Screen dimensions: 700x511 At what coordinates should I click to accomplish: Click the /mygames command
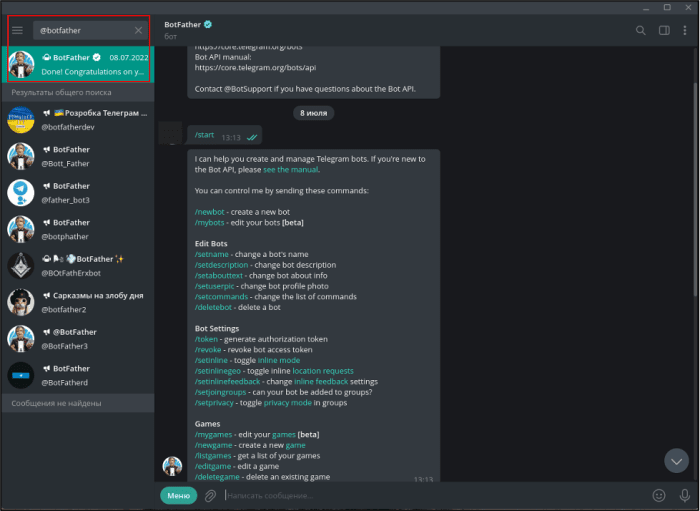213,435
